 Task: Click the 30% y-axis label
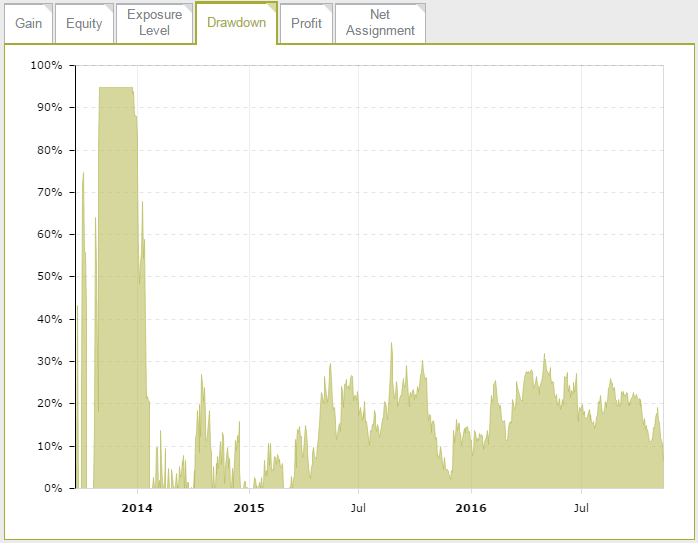click(49, 361)
